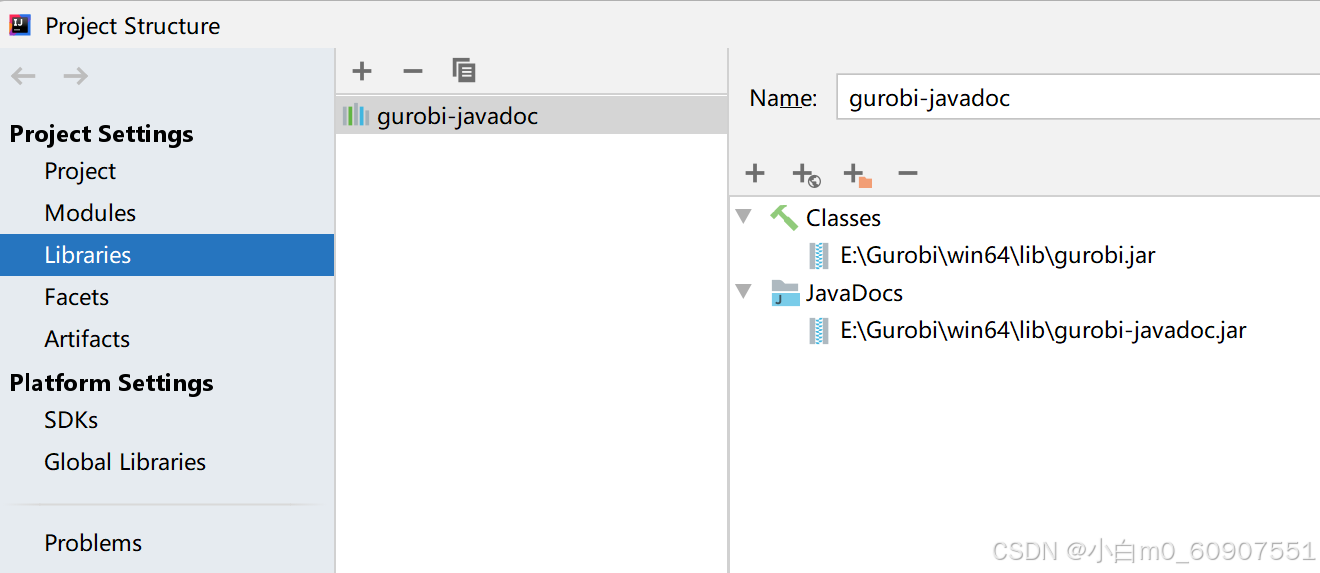Open the Problems page

click(93, 543)
